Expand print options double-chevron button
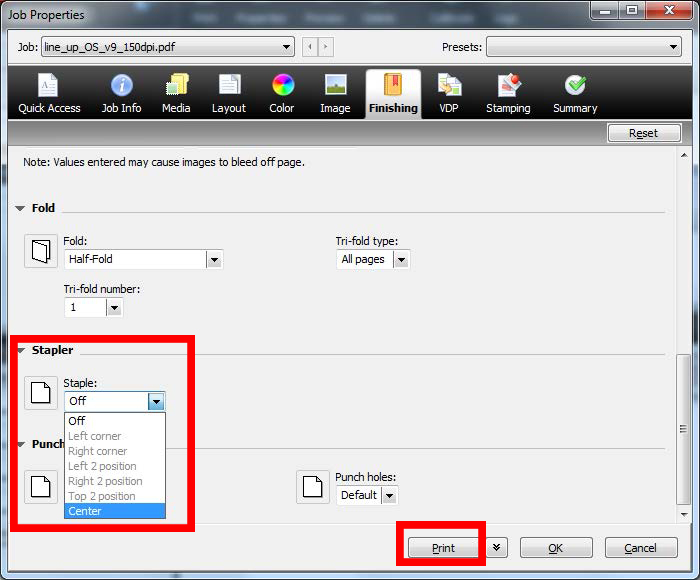This screenshot has height=580, width=700. 497,547
